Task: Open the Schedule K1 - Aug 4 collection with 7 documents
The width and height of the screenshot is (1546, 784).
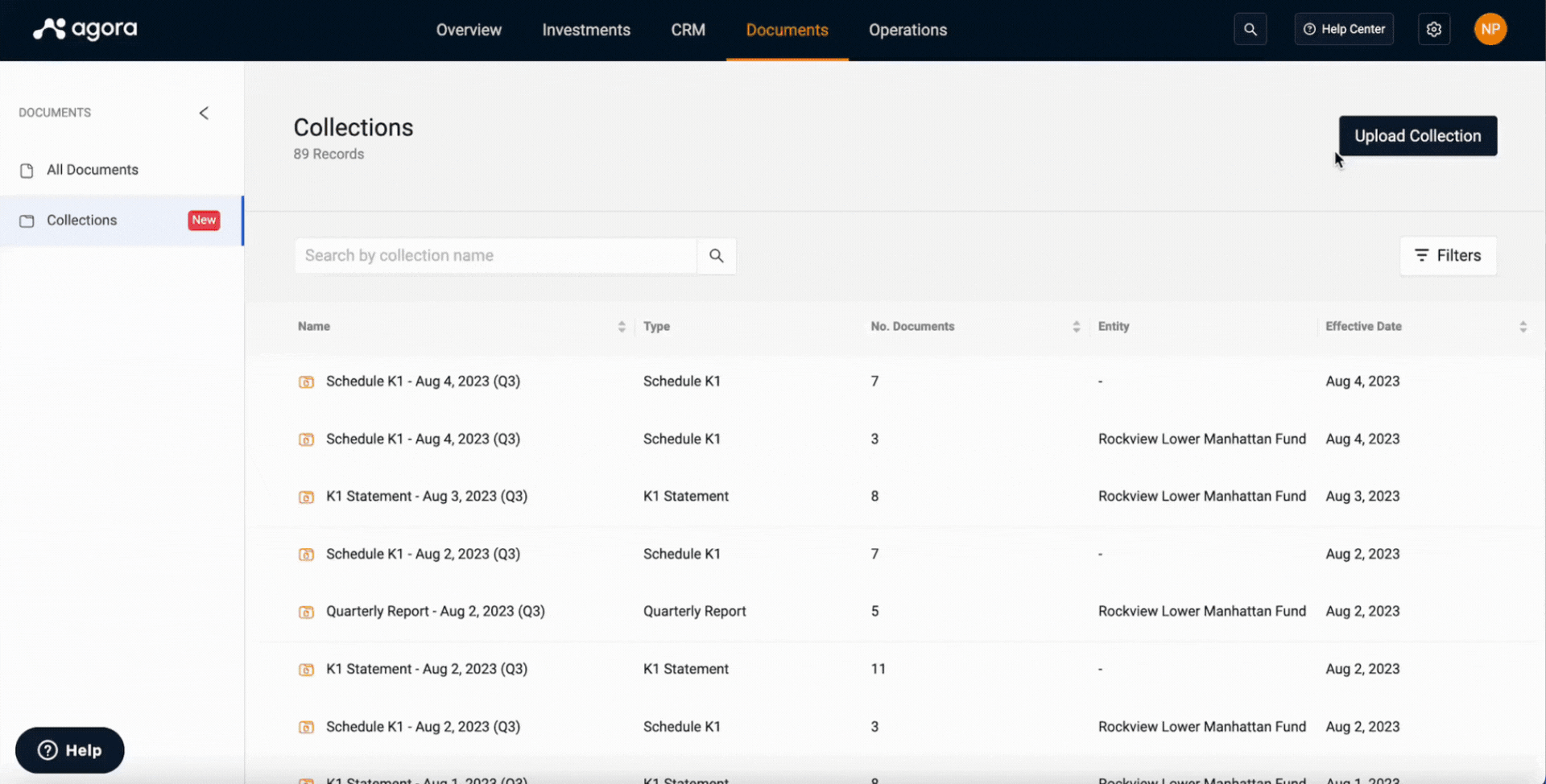Action: point(423,382)
